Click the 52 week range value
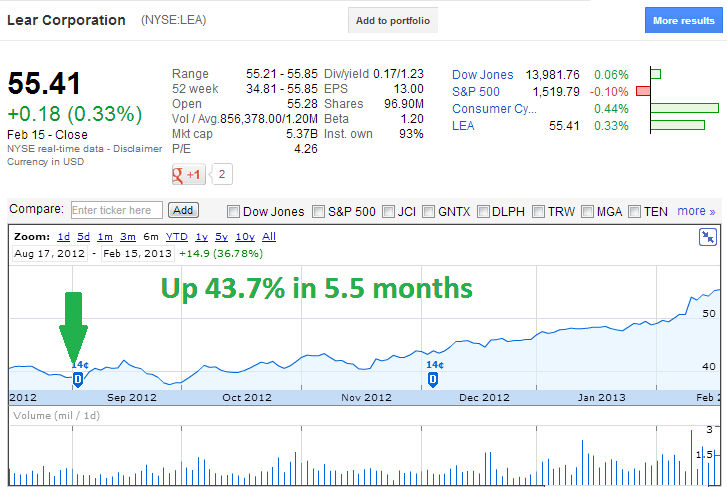The image size is (727, 487). coord(282,89)
